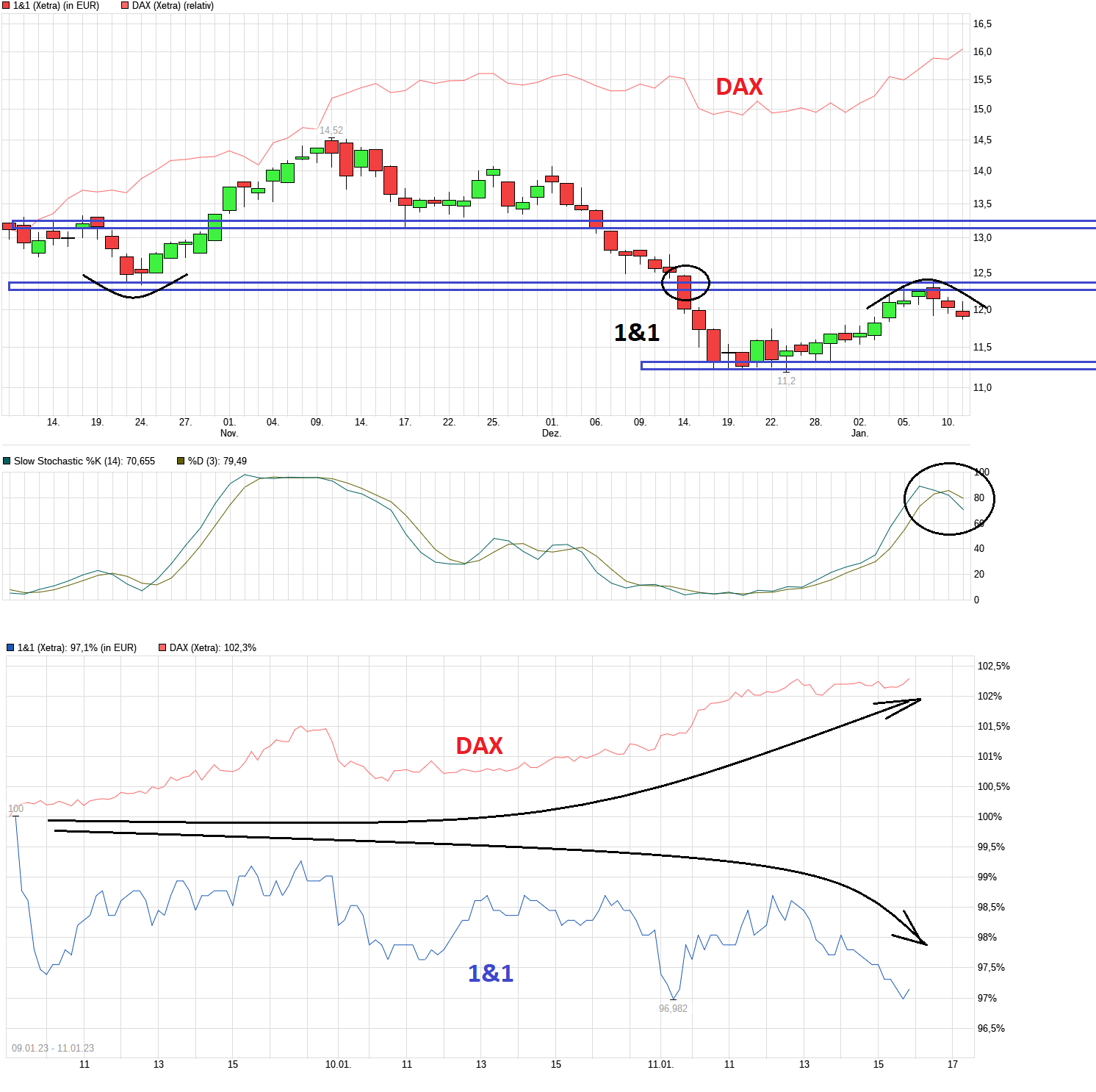Click the "99,5%" percent axis label
1096x1092 pixels.
(991, 847)
